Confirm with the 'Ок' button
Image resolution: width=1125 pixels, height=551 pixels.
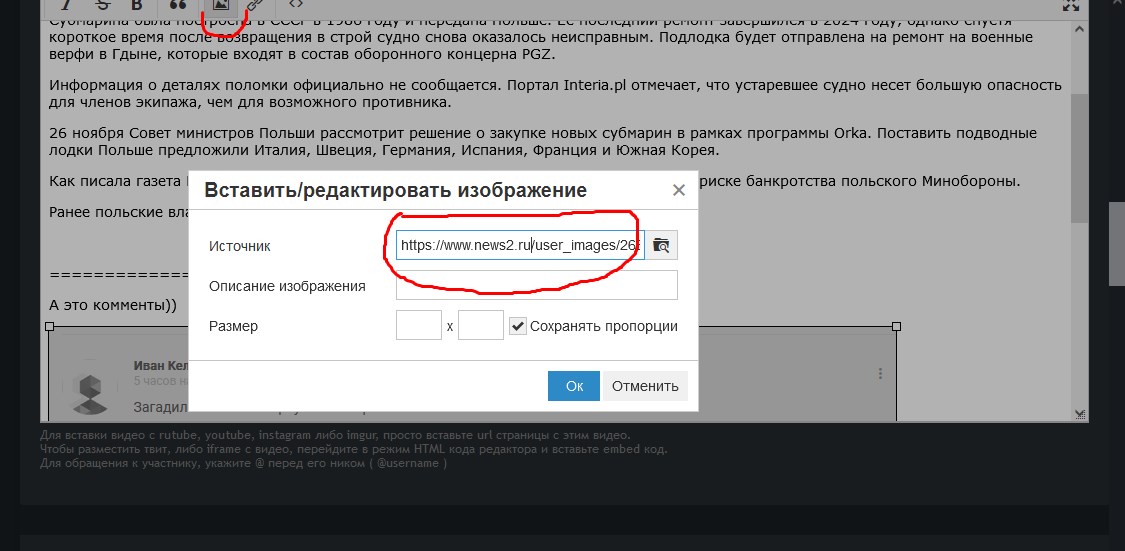[x=573, y=386]
